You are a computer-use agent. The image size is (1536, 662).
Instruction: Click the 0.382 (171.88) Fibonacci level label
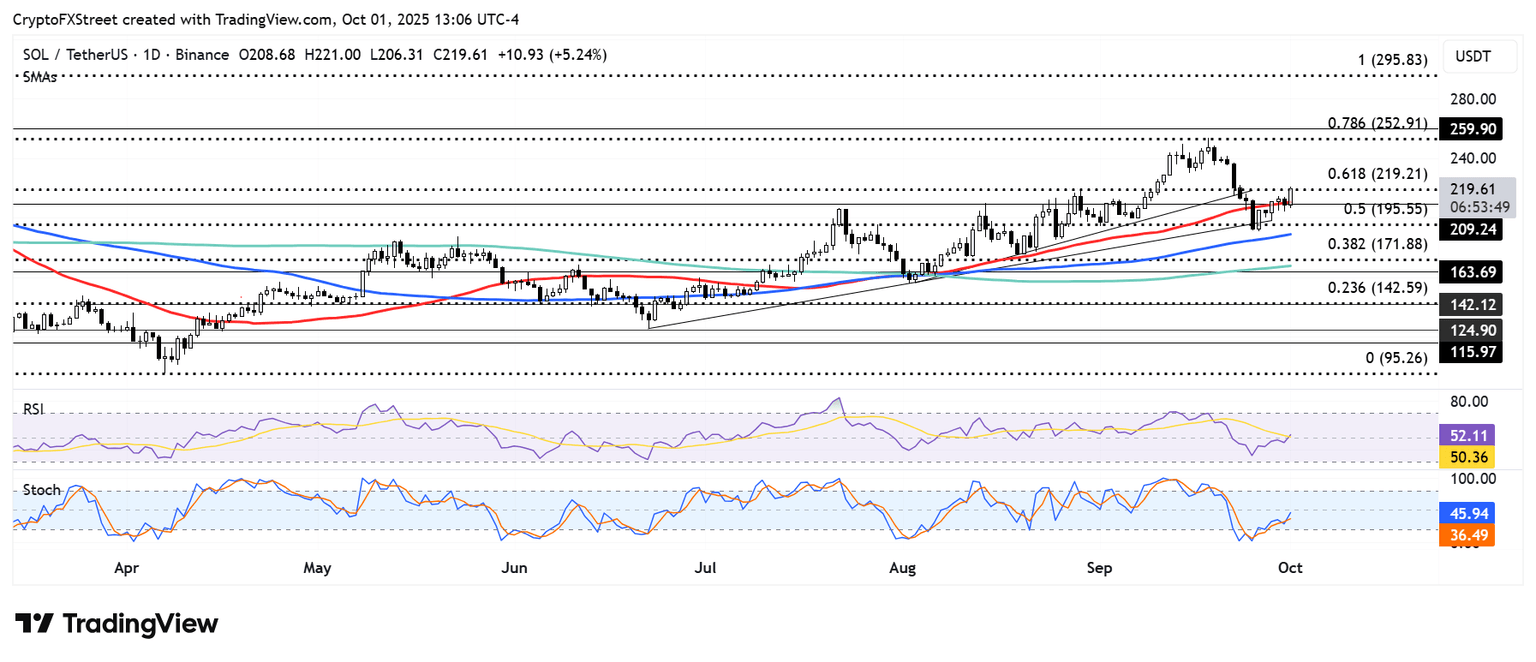(x=1382, y=244)
